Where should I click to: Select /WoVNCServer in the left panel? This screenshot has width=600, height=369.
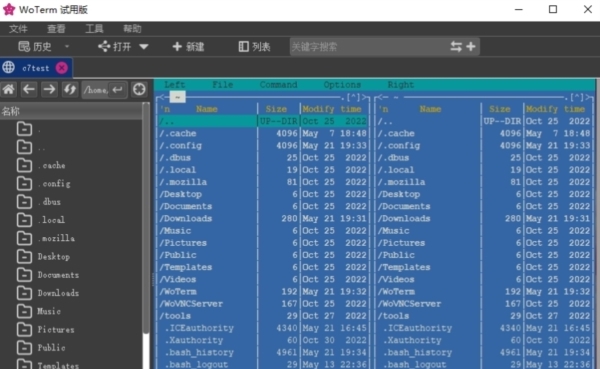tap(263, 304)
